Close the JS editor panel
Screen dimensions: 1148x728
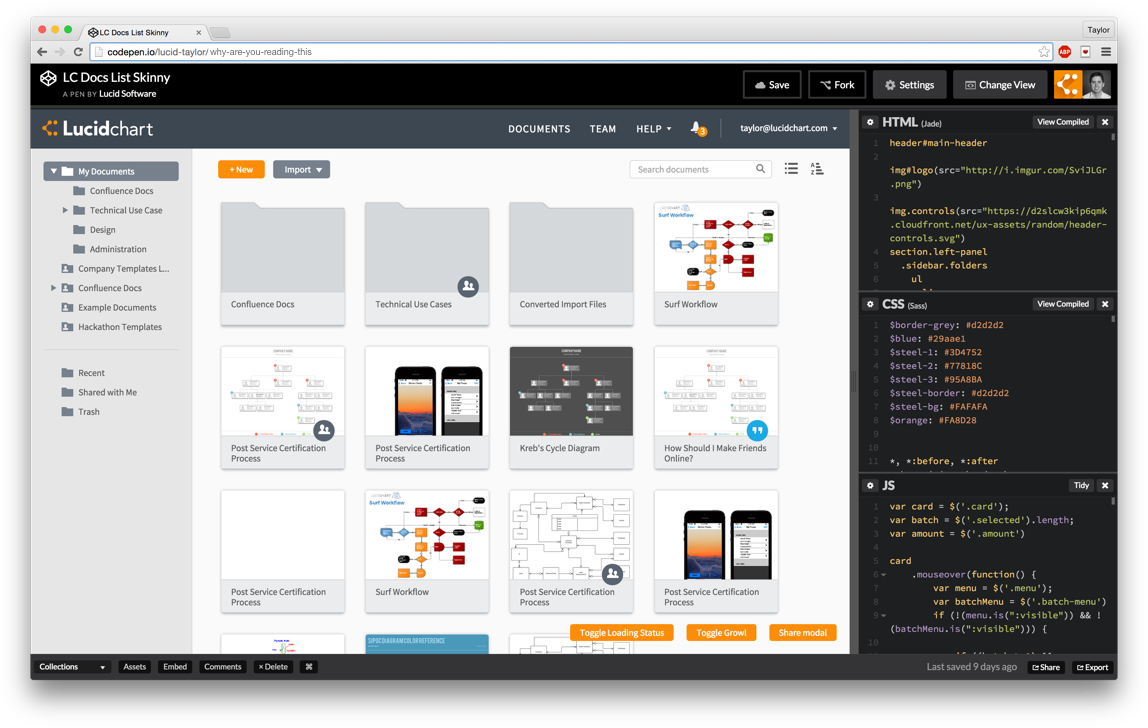point(1105,486)
